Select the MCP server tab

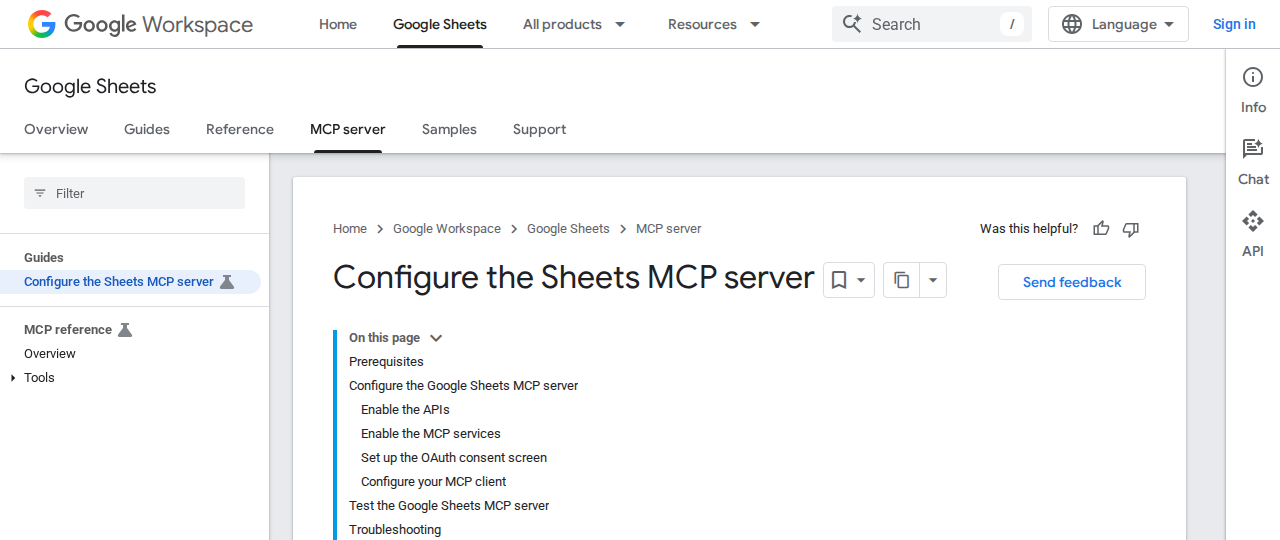[x=348, y=129]
